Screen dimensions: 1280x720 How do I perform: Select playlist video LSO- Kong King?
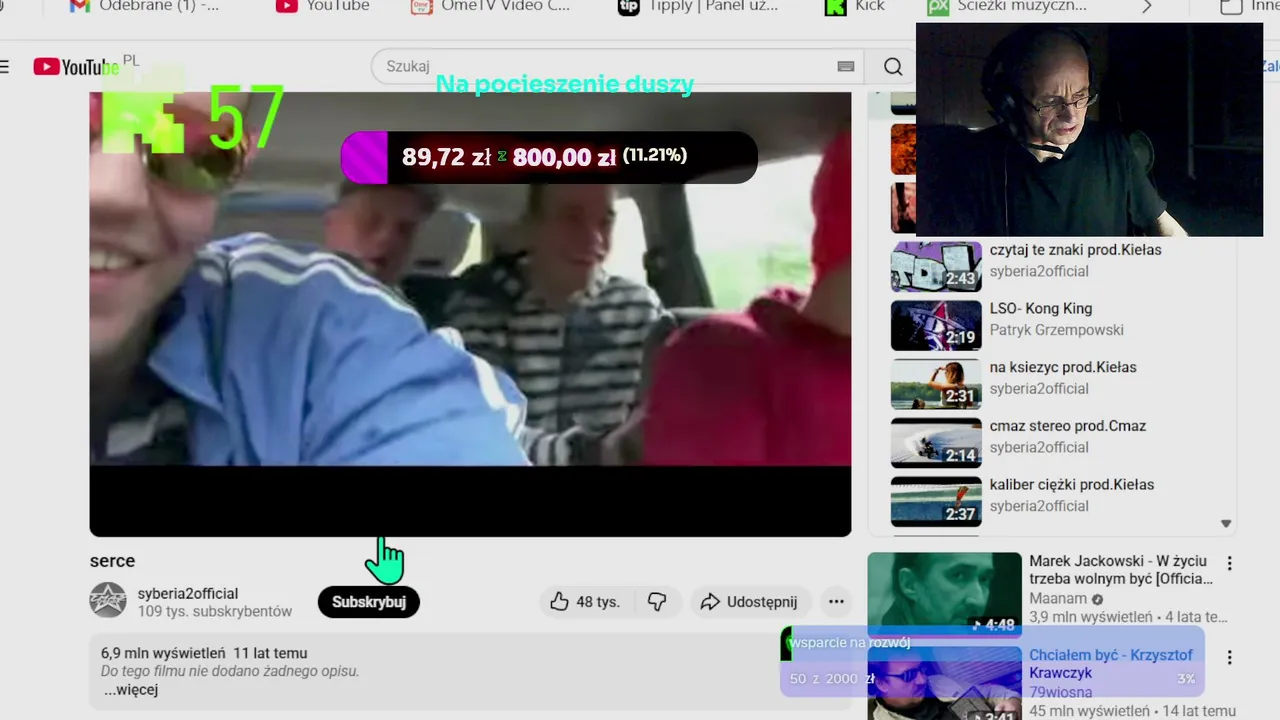point(1041,309)
